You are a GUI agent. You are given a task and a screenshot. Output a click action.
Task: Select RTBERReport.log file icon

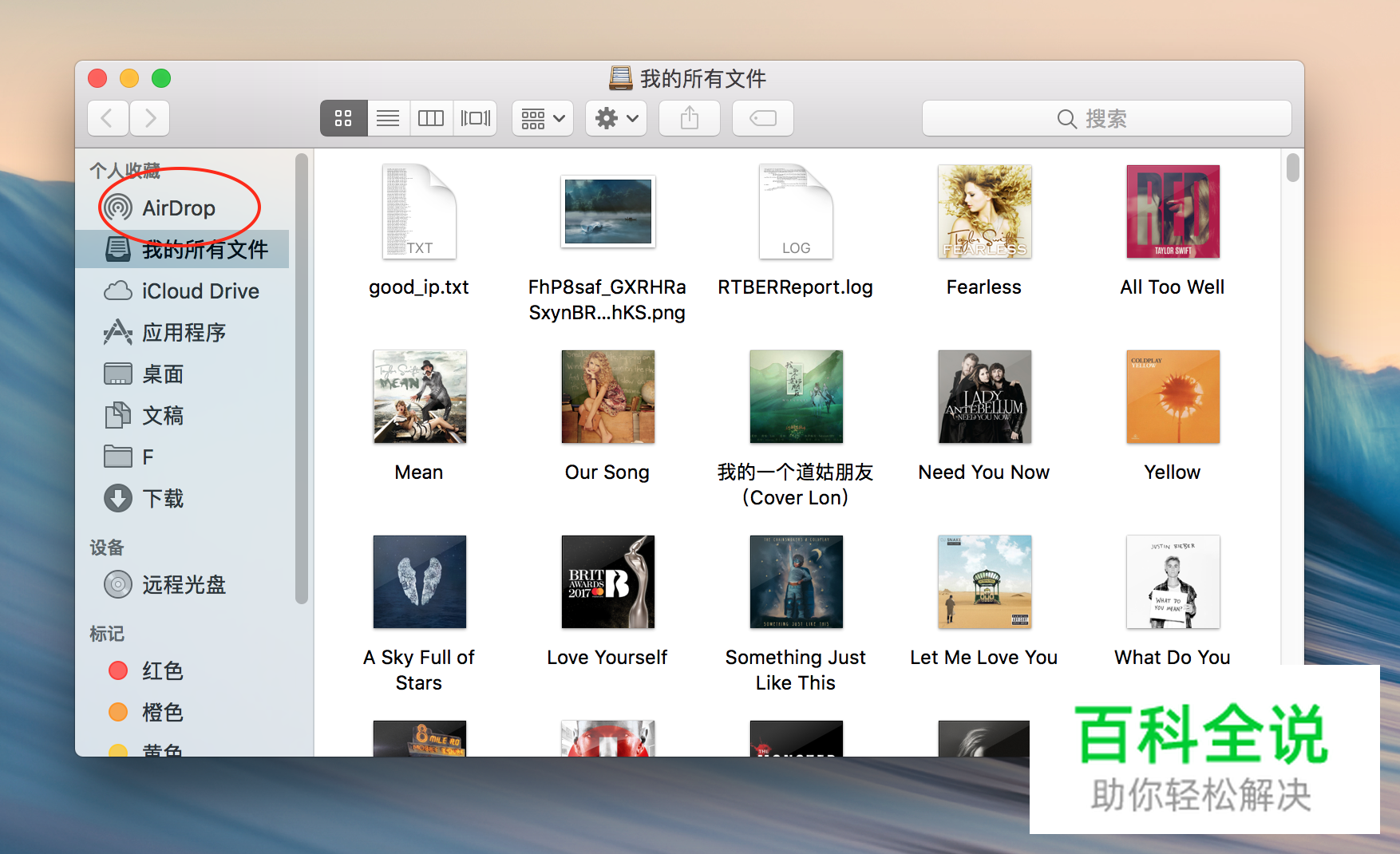pos(796,212)
